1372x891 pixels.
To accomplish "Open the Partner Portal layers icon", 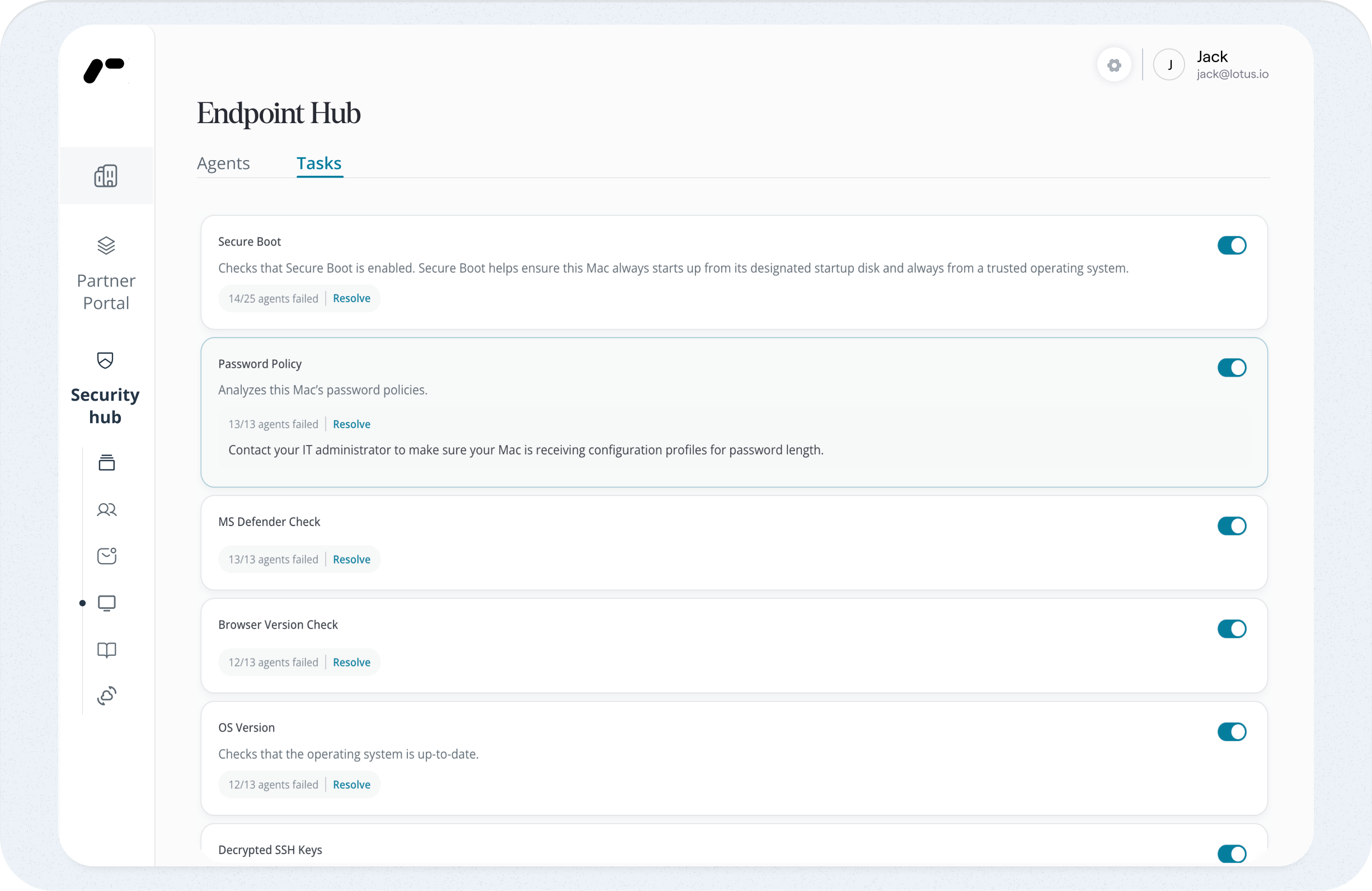I will pos(106,246).
